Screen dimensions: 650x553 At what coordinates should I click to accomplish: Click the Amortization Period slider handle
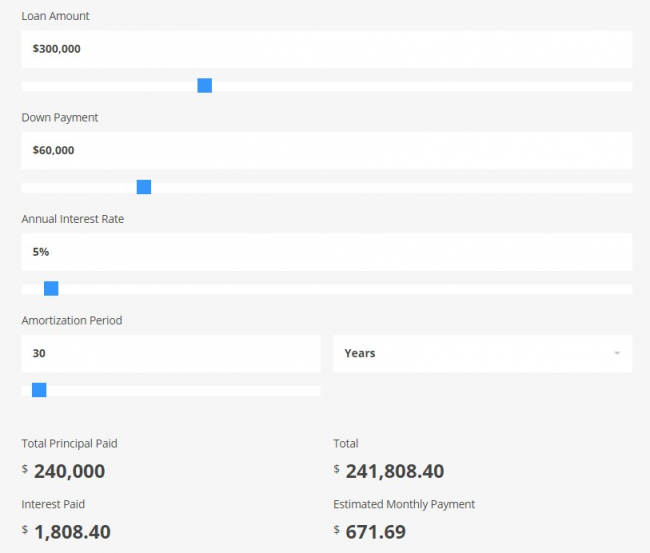39,390
